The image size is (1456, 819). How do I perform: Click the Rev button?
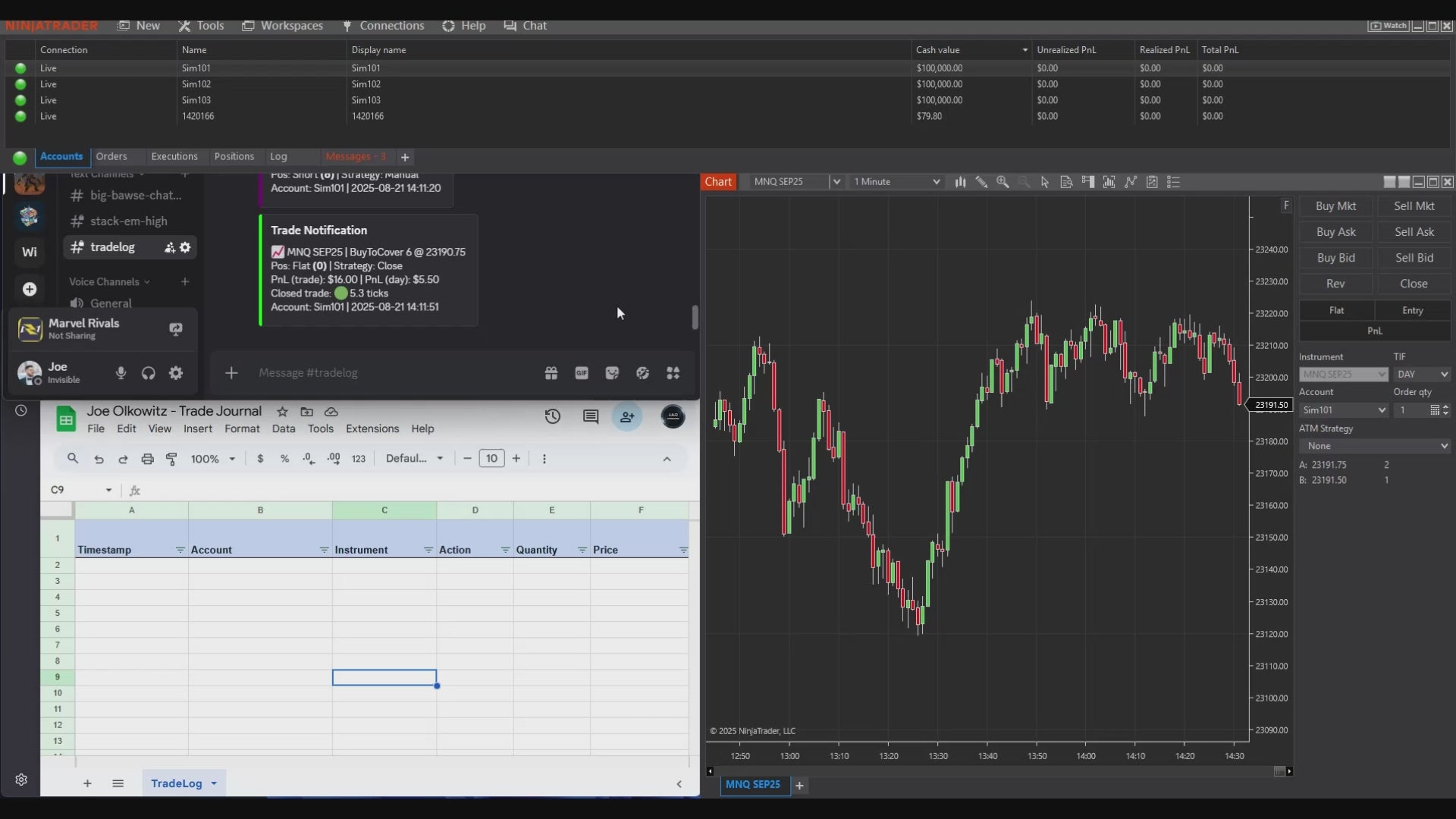point(1335,284)
